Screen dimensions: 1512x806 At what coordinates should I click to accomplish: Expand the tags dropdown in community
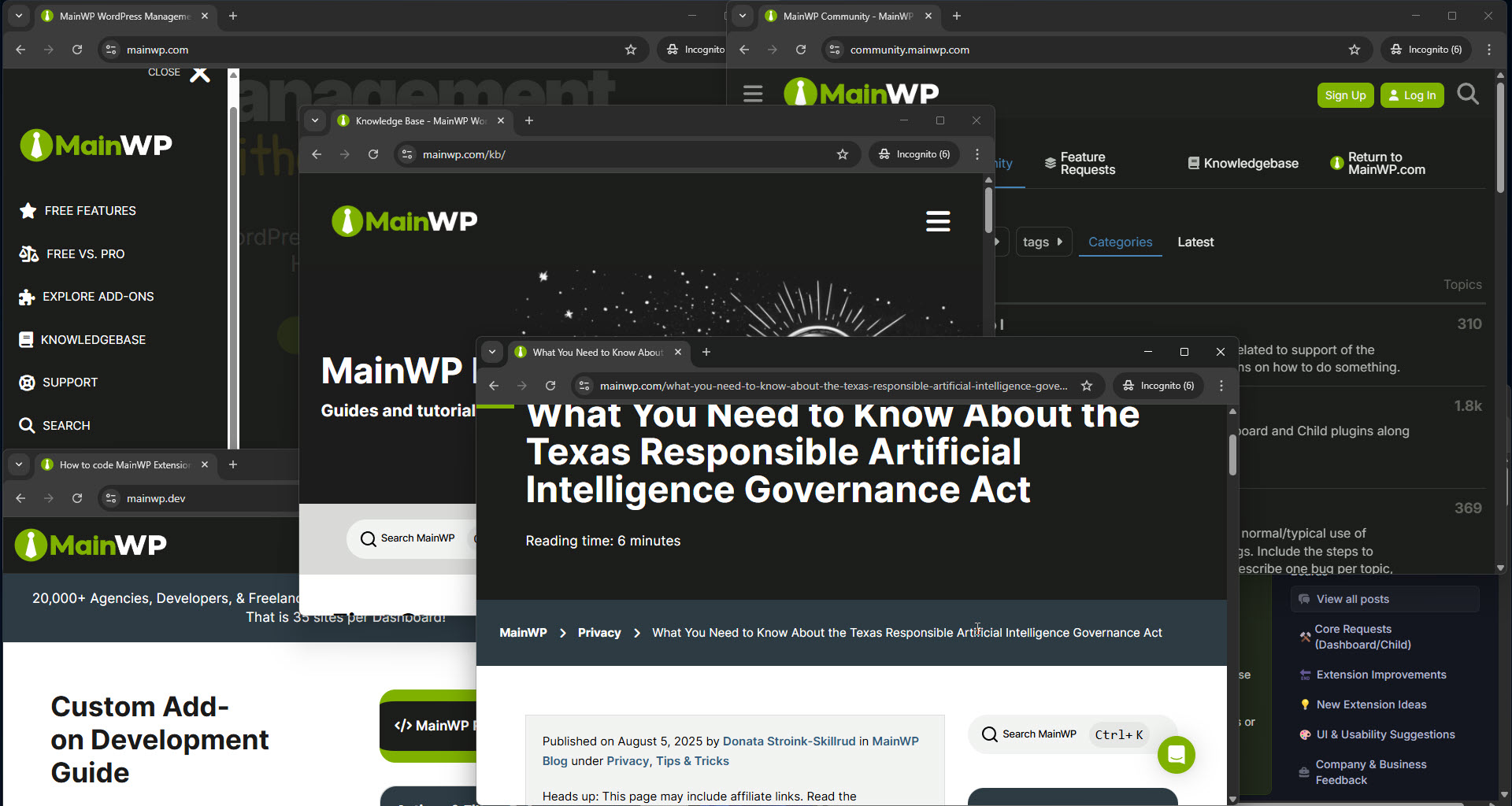tap(1043, 242)
